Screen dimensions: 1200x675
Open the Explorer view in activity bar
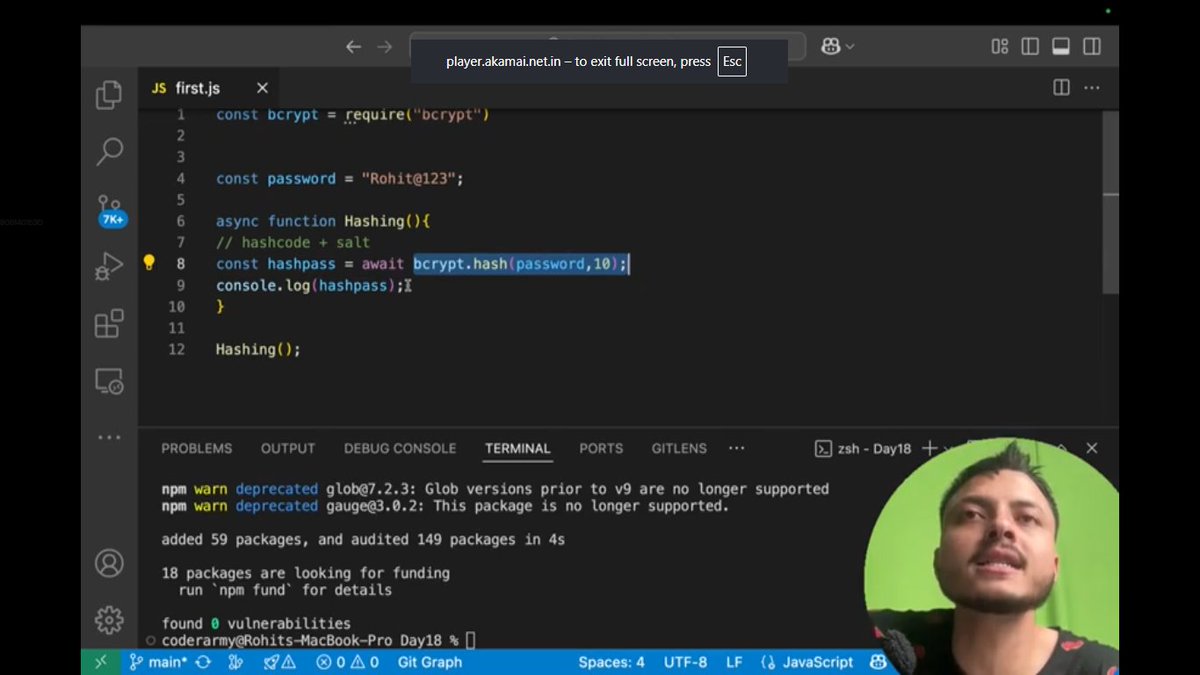coord(109,96)
